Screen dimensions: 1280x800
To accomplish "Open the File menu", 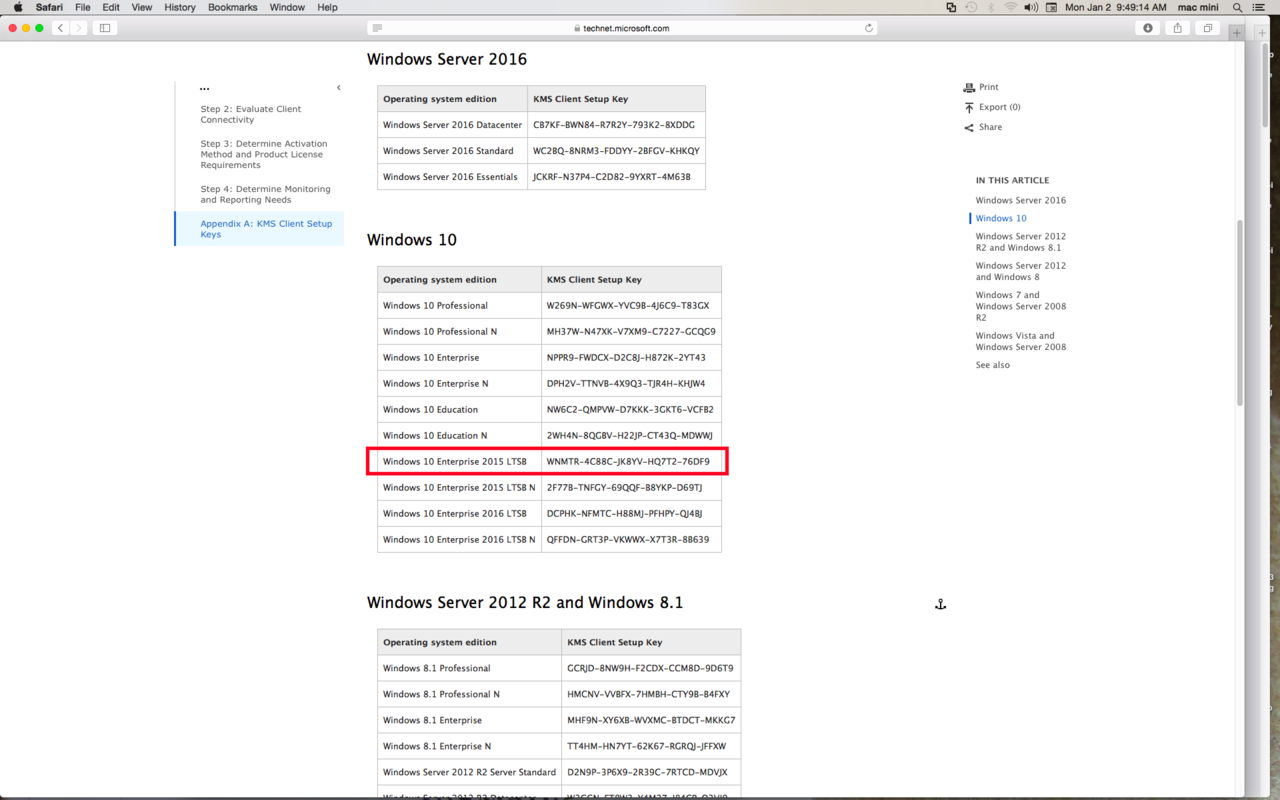I will (83, 7).
